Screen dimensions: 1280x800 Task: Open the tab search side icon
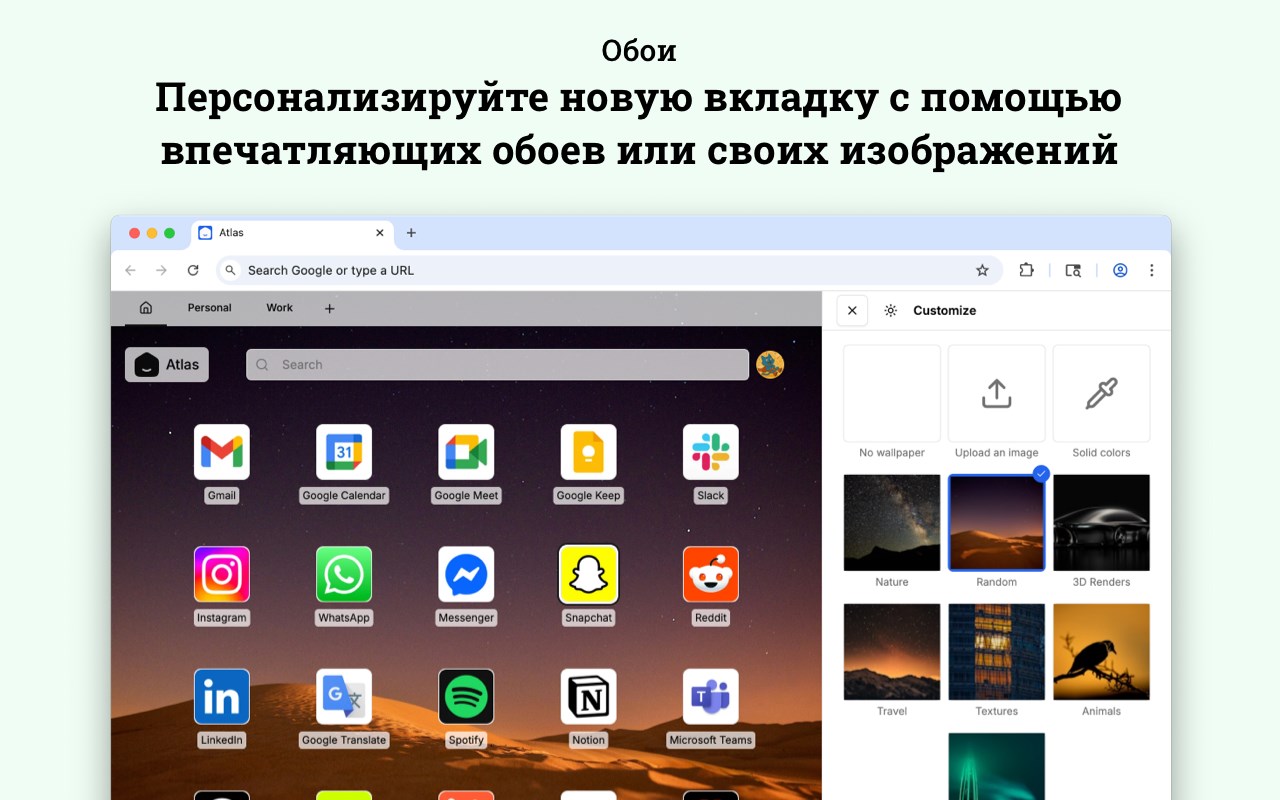pos(1073,270)
